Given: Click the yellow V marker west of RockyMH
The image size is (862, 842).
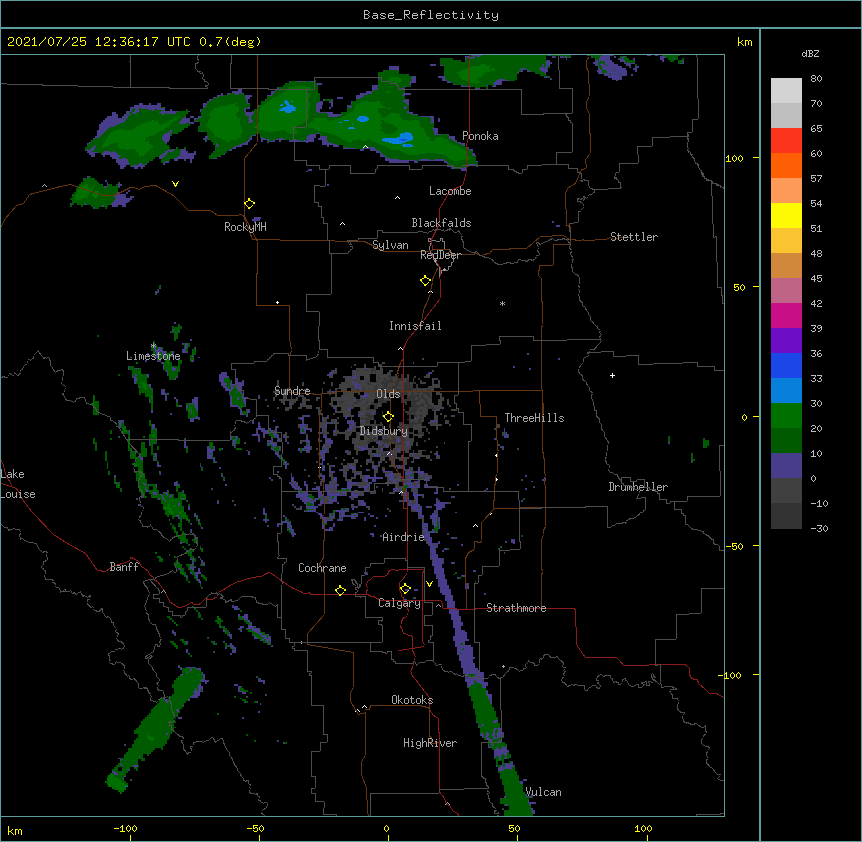Looking at the screenshot, I should [x=175, y=184].
